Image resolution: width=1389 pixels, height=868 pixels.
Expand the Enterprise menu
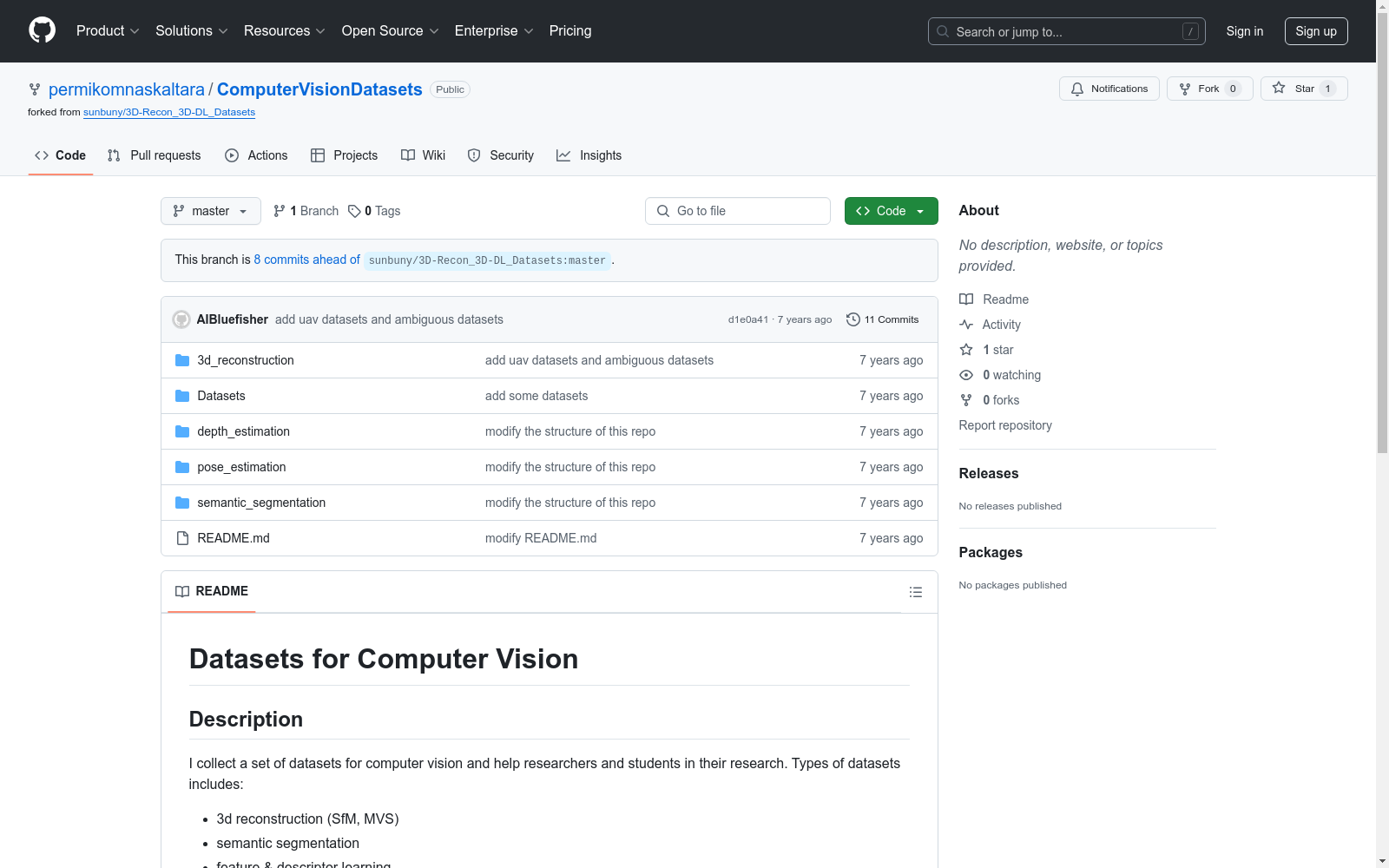click(494, 31)
